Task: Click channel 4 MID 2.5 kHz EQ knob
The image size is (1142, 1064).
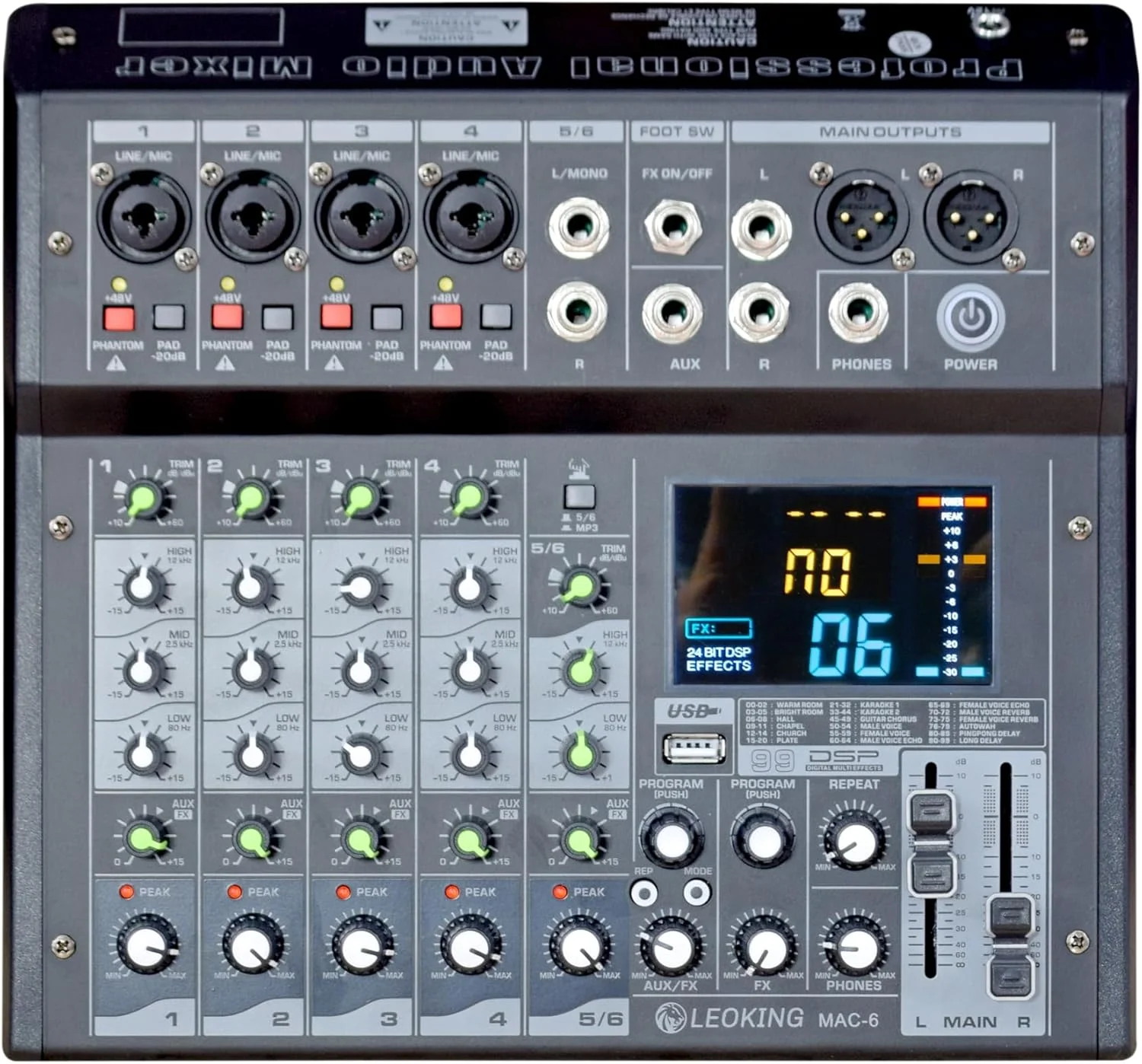Action: 470,671
